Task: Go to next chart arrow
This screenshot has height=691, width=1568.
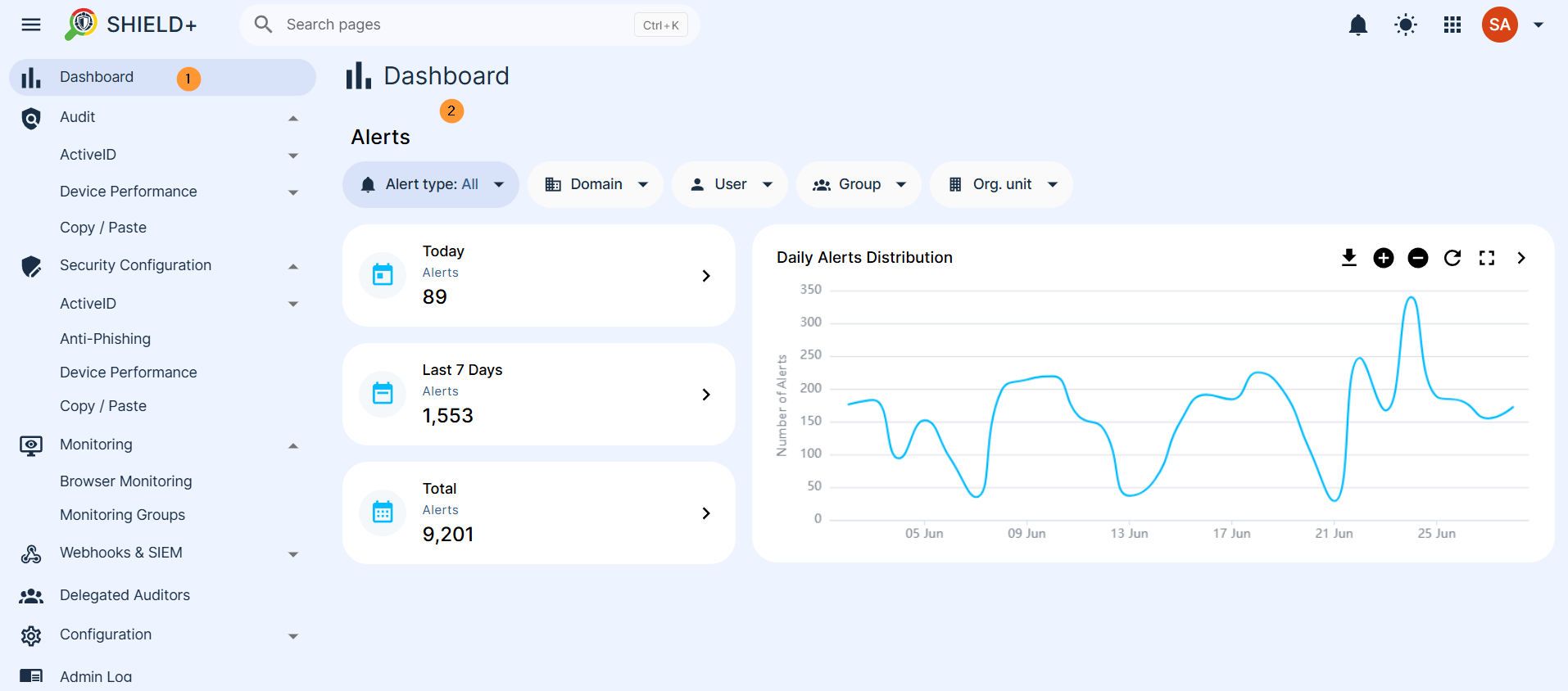Action: point(1521,258)
